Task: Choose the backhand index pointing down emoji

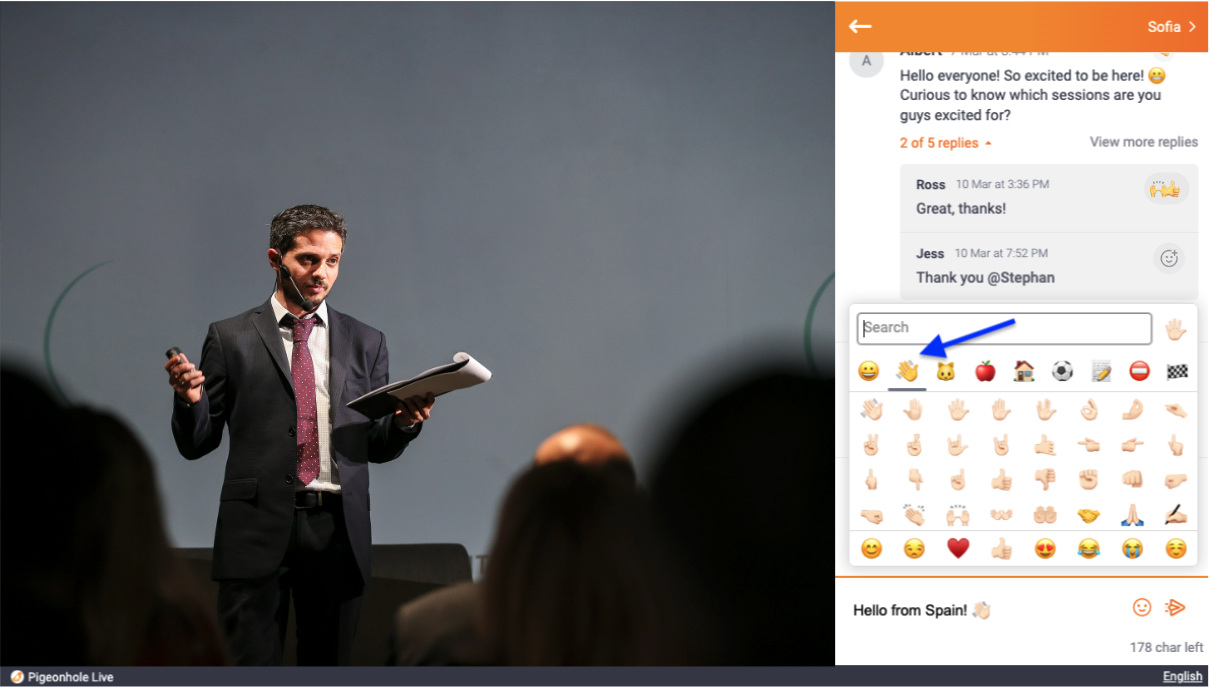Action: pos(914,480)
